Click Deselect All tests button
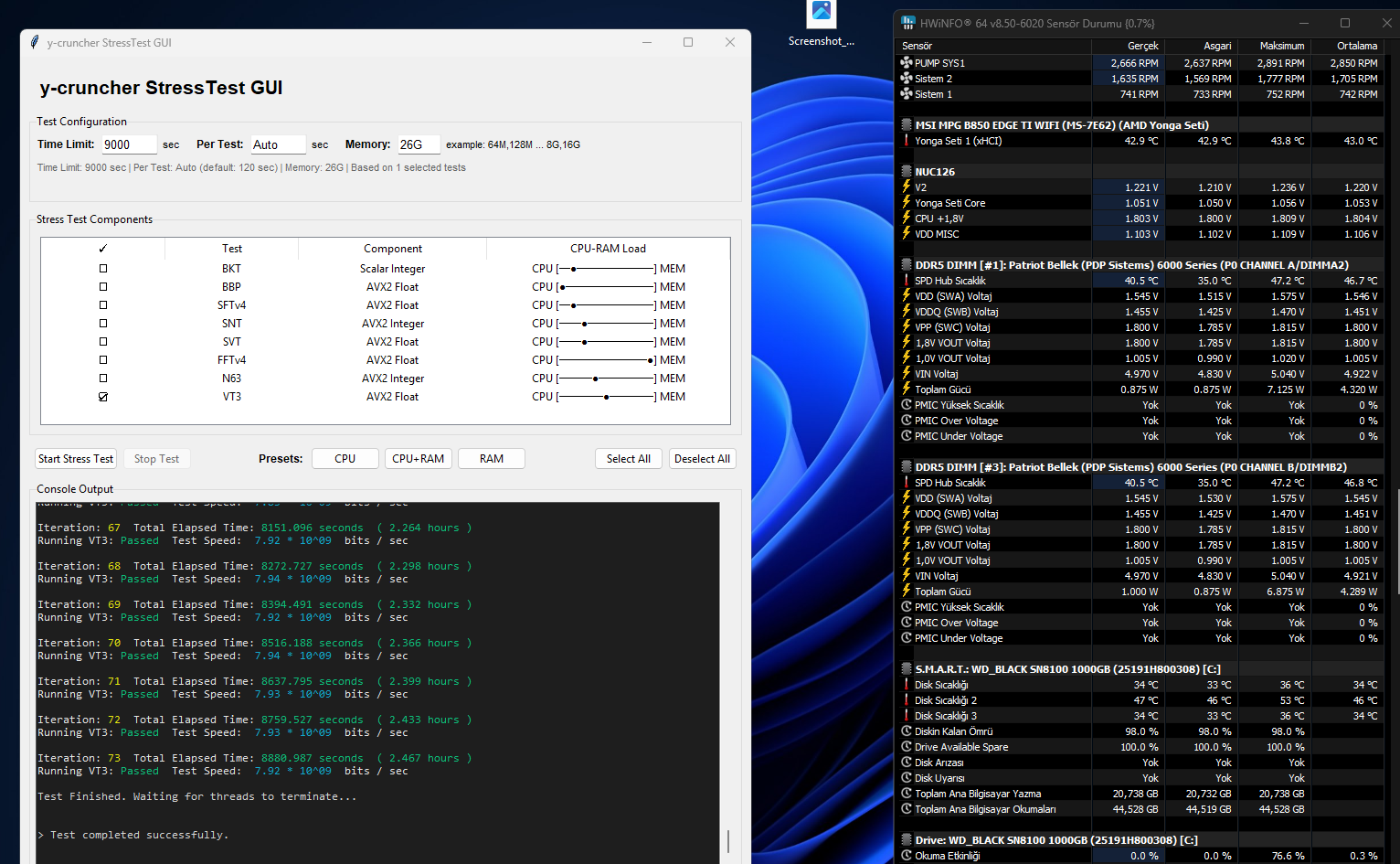 (x=702, y=459)
